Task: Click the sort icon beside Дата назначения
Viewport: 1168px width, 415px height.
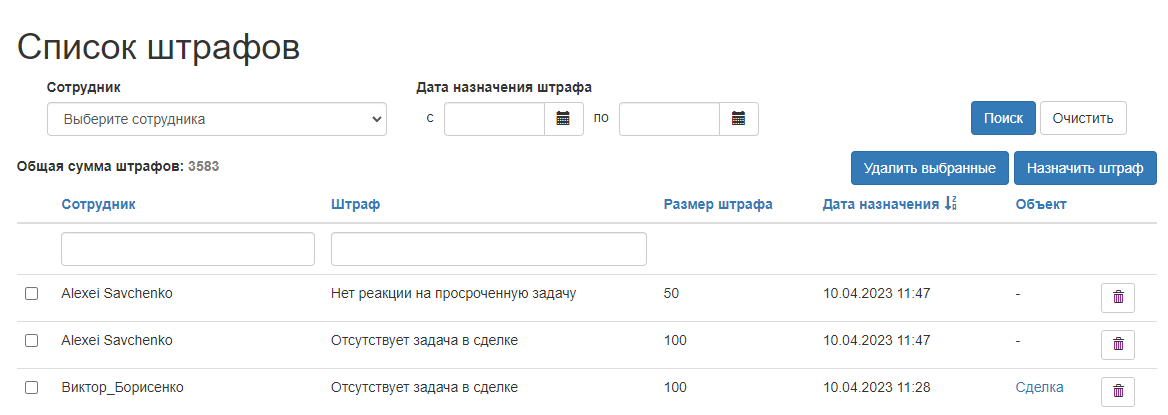Action: 950,203
